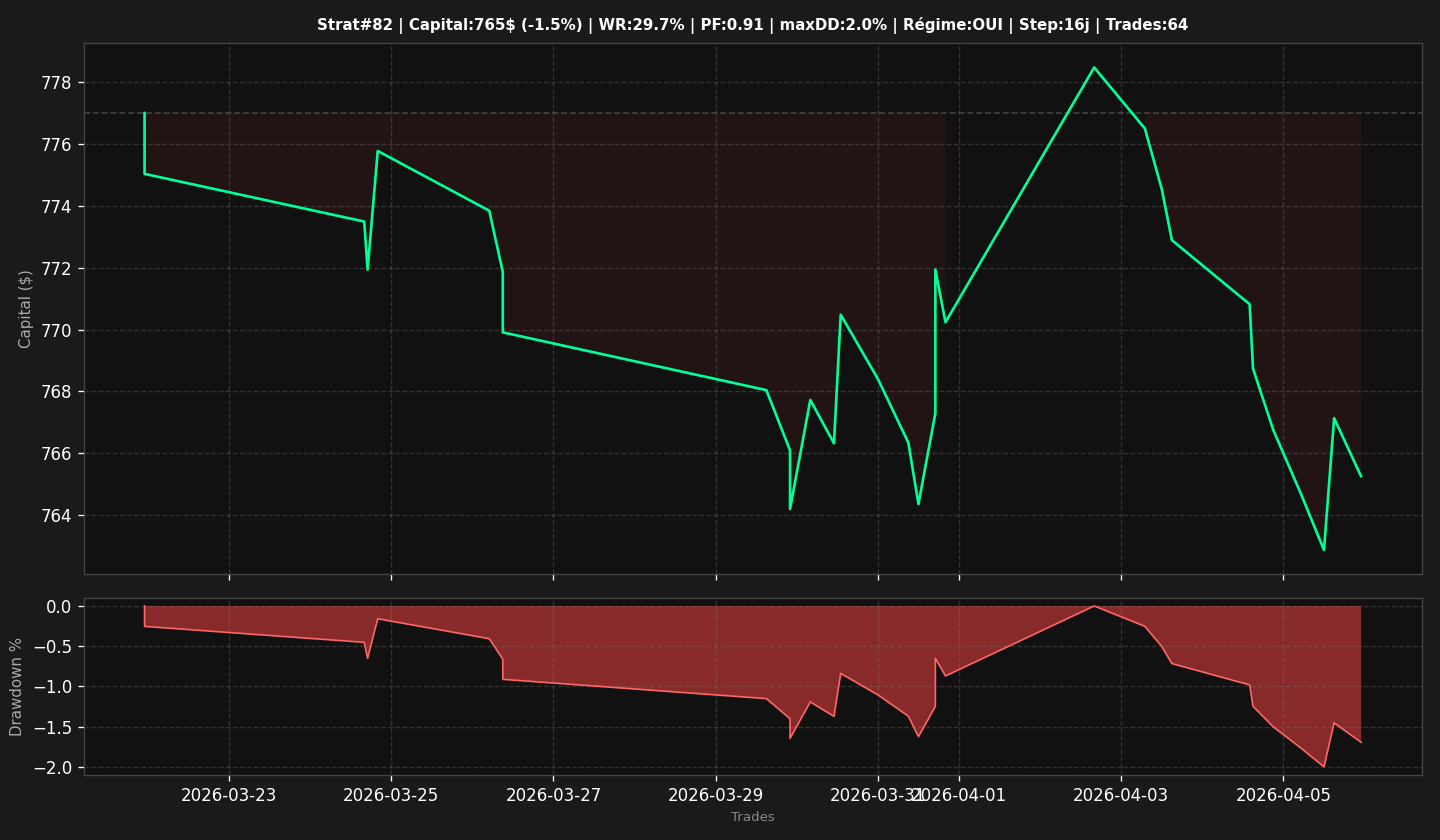The image size is (1440, 840).
Task: Click the chart title starting 'Strat#82'
Action: 752,25
